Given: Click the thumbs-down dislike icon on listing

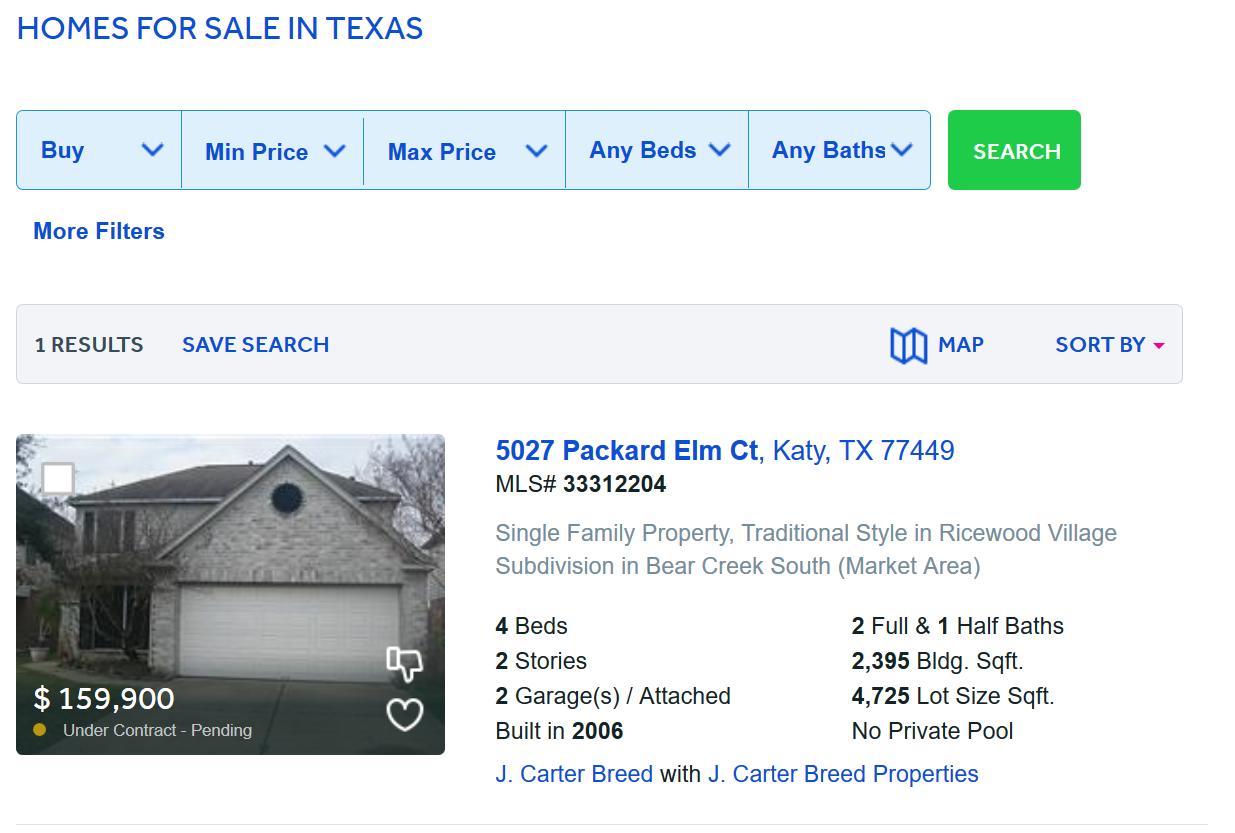Looking at the screenshot, I should pos(404,662).
